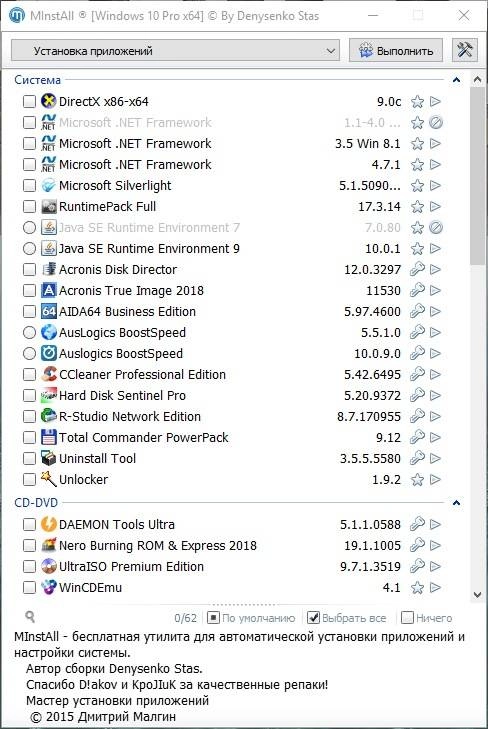Enable the Nero Burning ROM checkbox
Screen dimensions: 488x729
[x=29, y=545]
